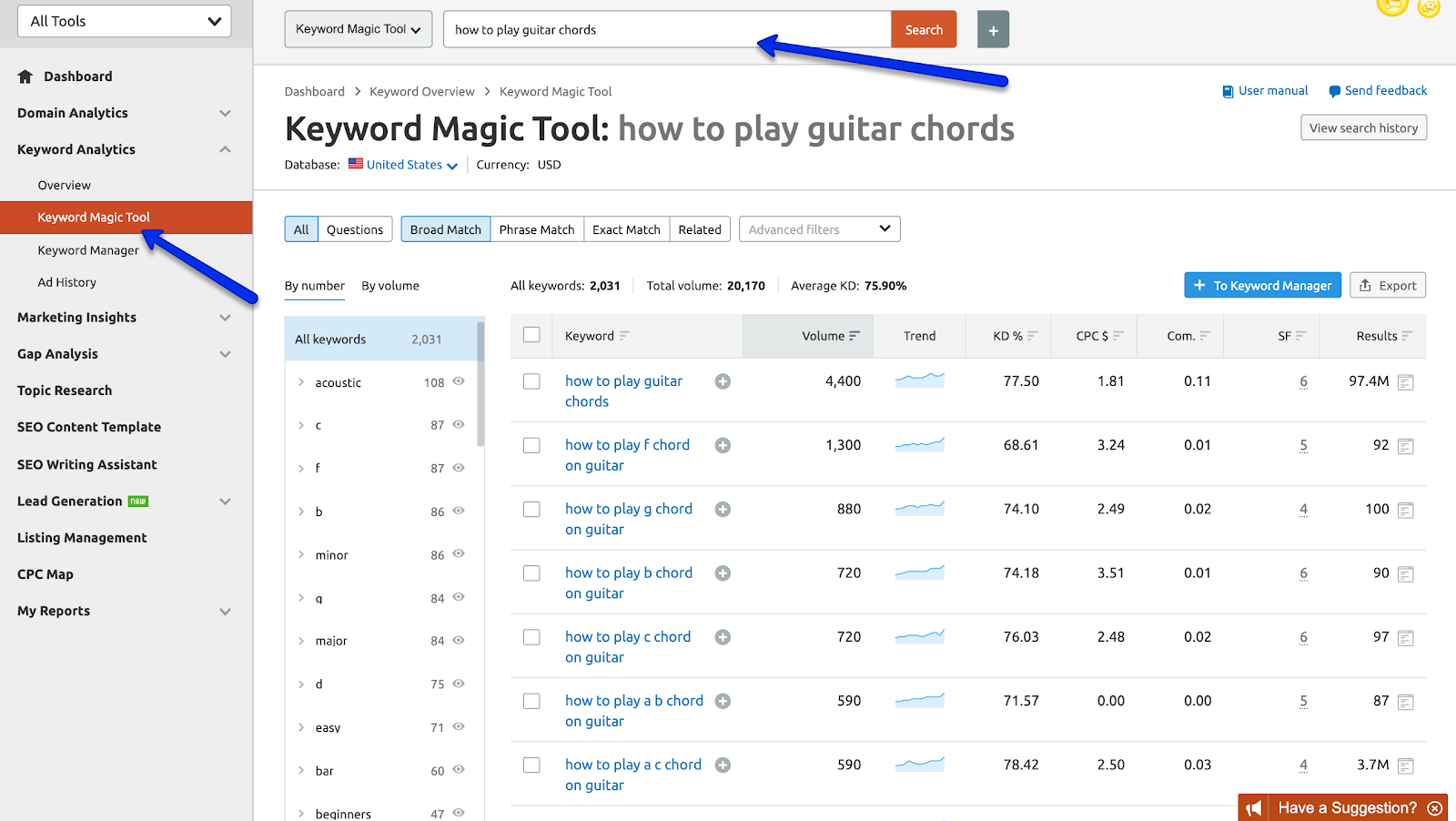
Task: Switch the group sorting to By volume
Action: pos(390,286)
